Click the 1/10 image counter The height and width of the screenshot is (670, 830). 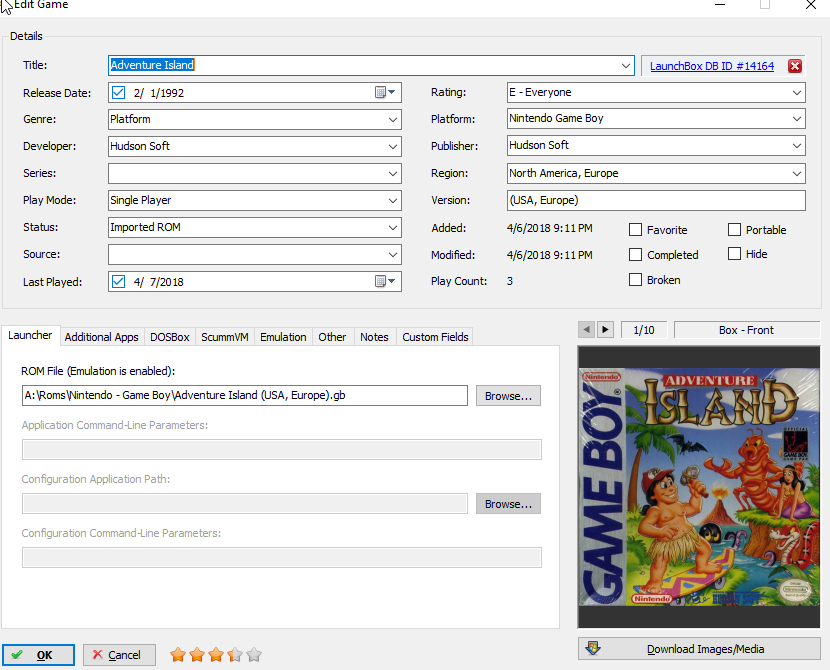coord(644,330)
